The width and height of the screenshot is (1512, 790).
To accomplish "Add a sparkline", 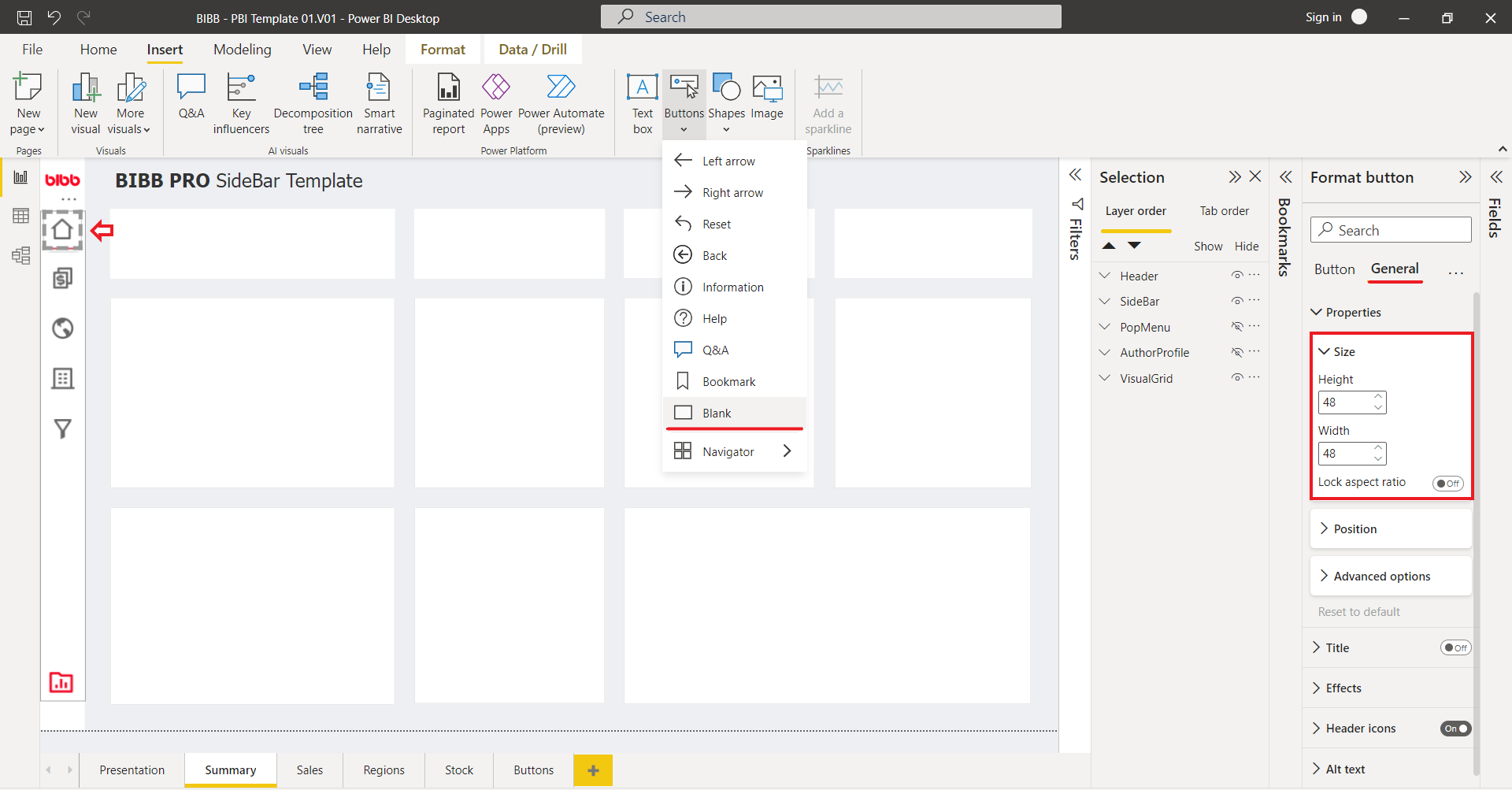I will pos(828,103).
